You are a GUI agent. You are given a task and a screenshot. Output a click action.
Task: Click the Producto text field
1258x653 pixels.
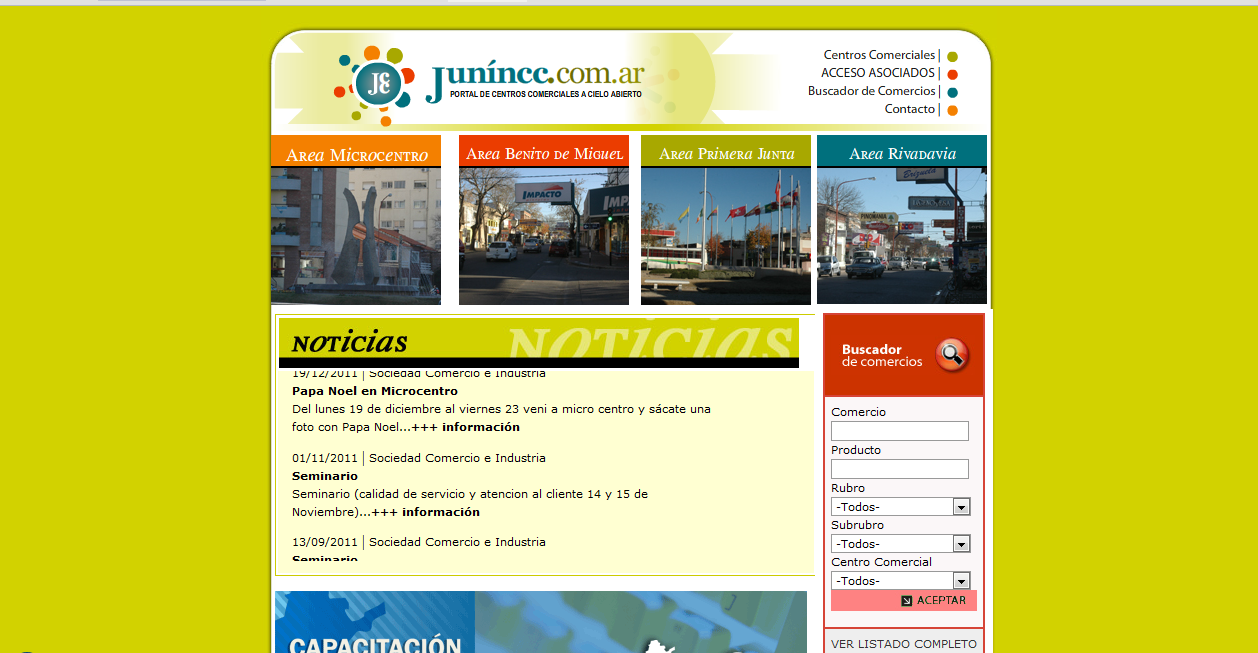click(x=900, y=469)
